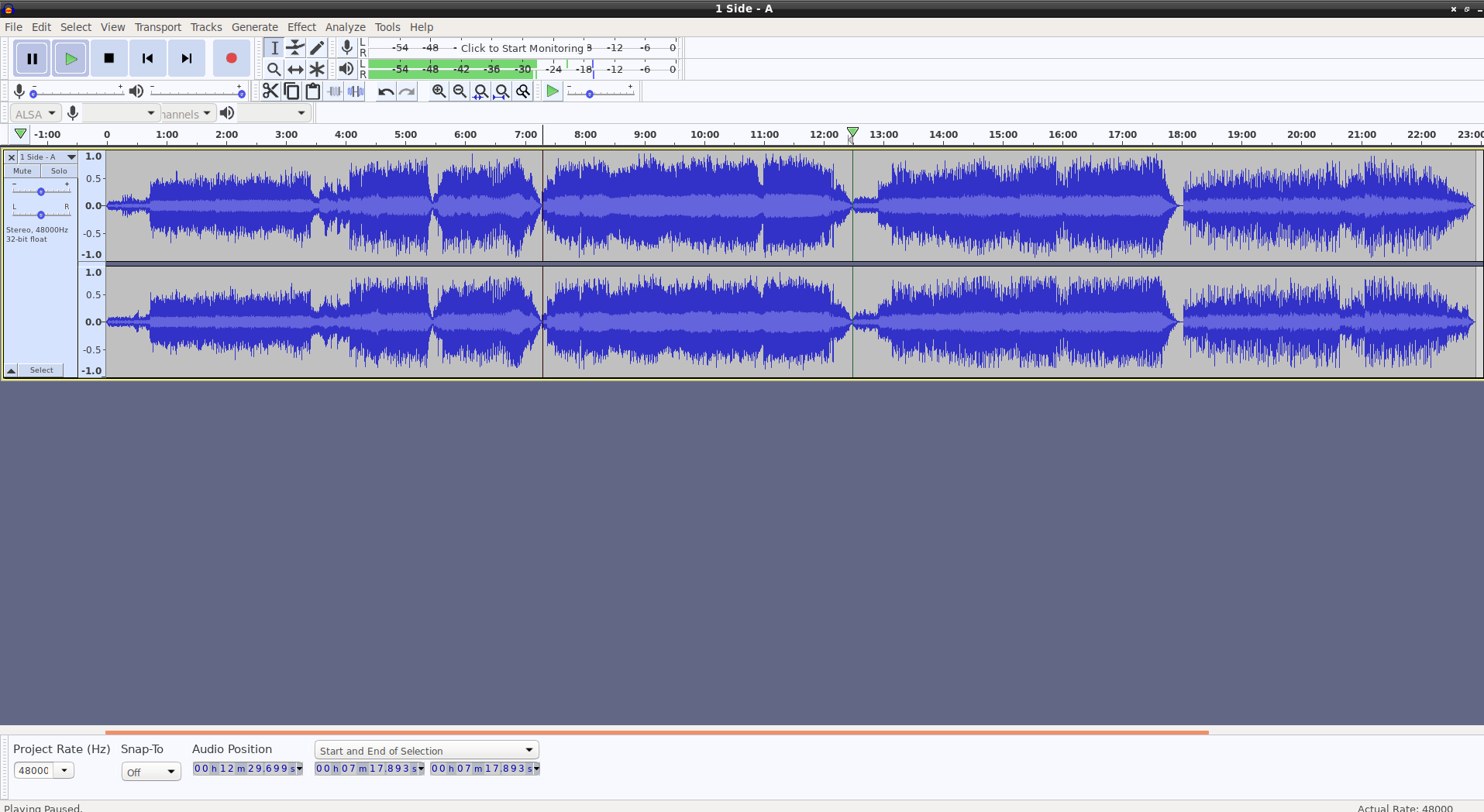
Task: Select the Multi-Tool asterisk icon
Action: (x=317, y=70)
